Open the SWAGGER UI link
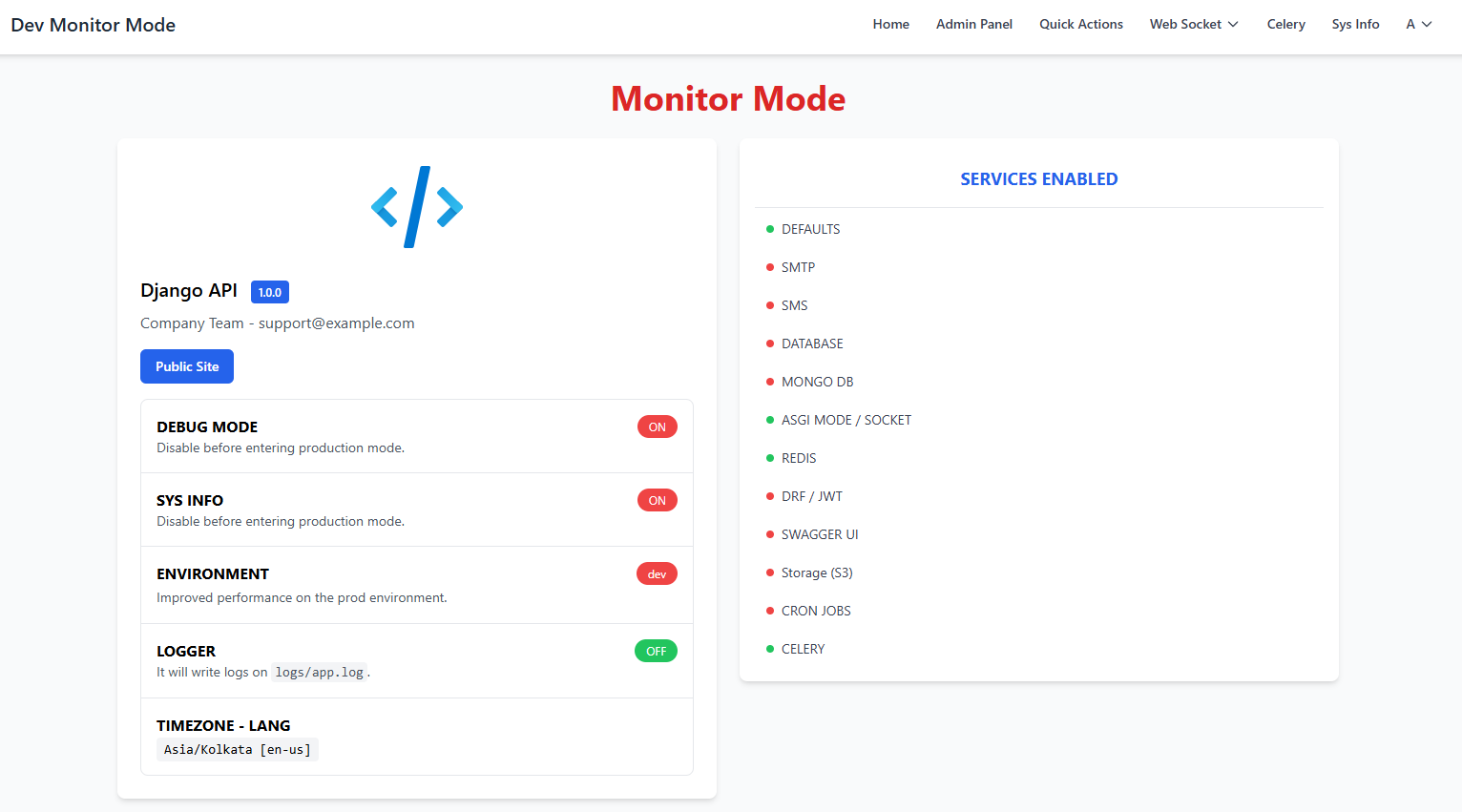The height and width of the screenshot is (812, 1462). pyautogui.click(x=820, y=534)
